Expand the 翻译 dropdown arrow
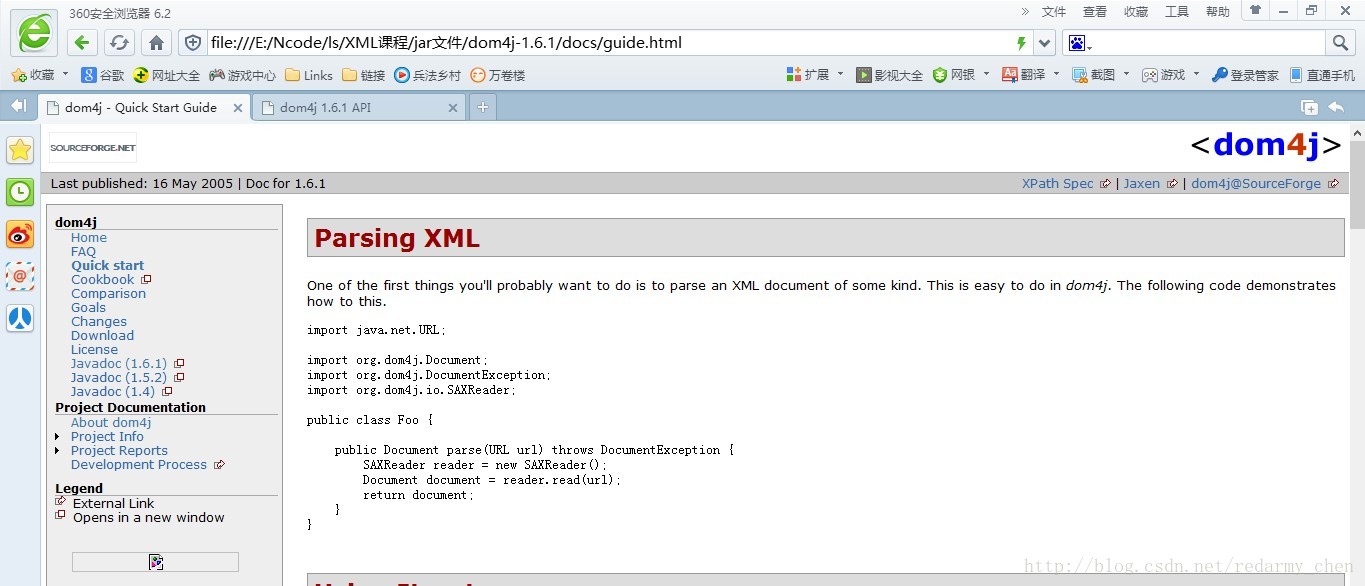The image size is (1365, 586). pos(1056,74)
